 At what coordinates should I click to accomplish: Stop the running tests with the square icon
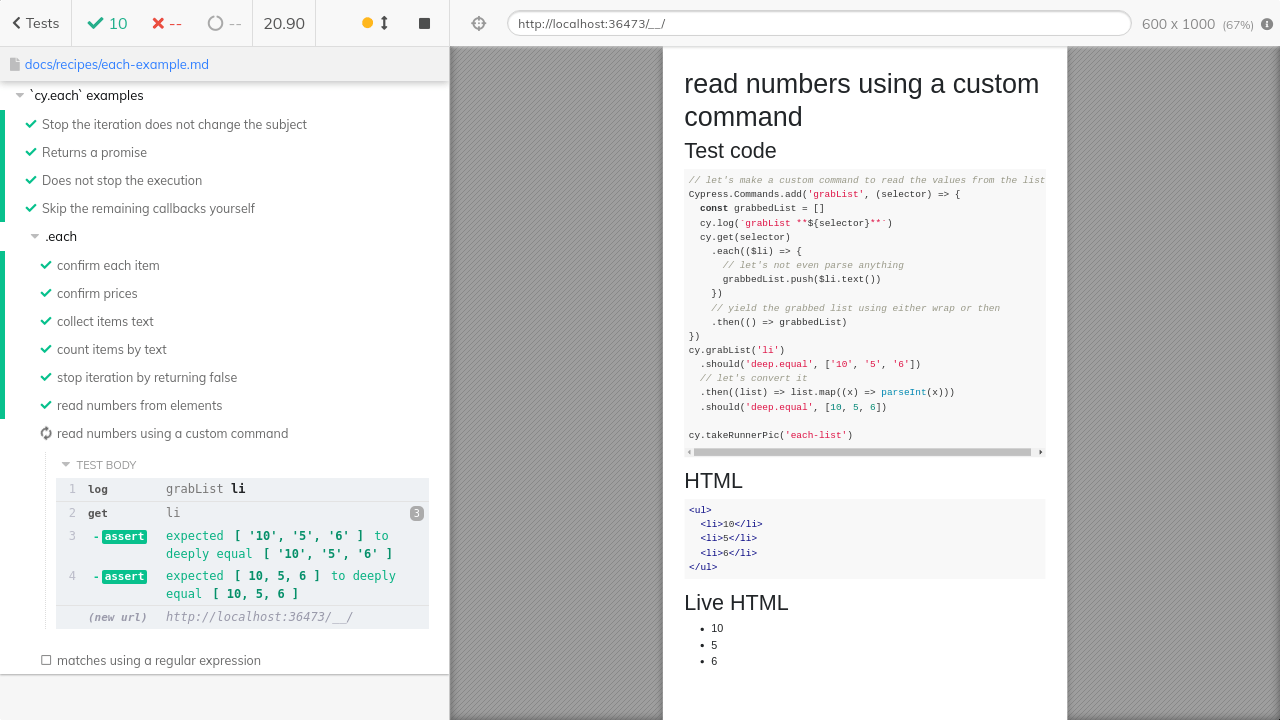pyautogui.click(x=424, y=22)
